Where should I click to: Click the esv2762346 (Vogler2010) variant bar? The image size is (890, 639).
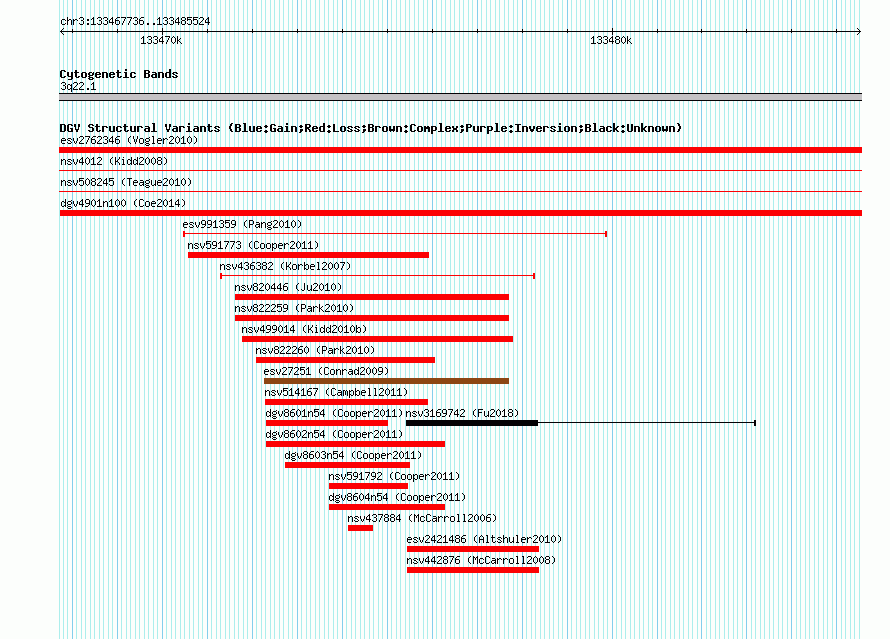(460, 150)
